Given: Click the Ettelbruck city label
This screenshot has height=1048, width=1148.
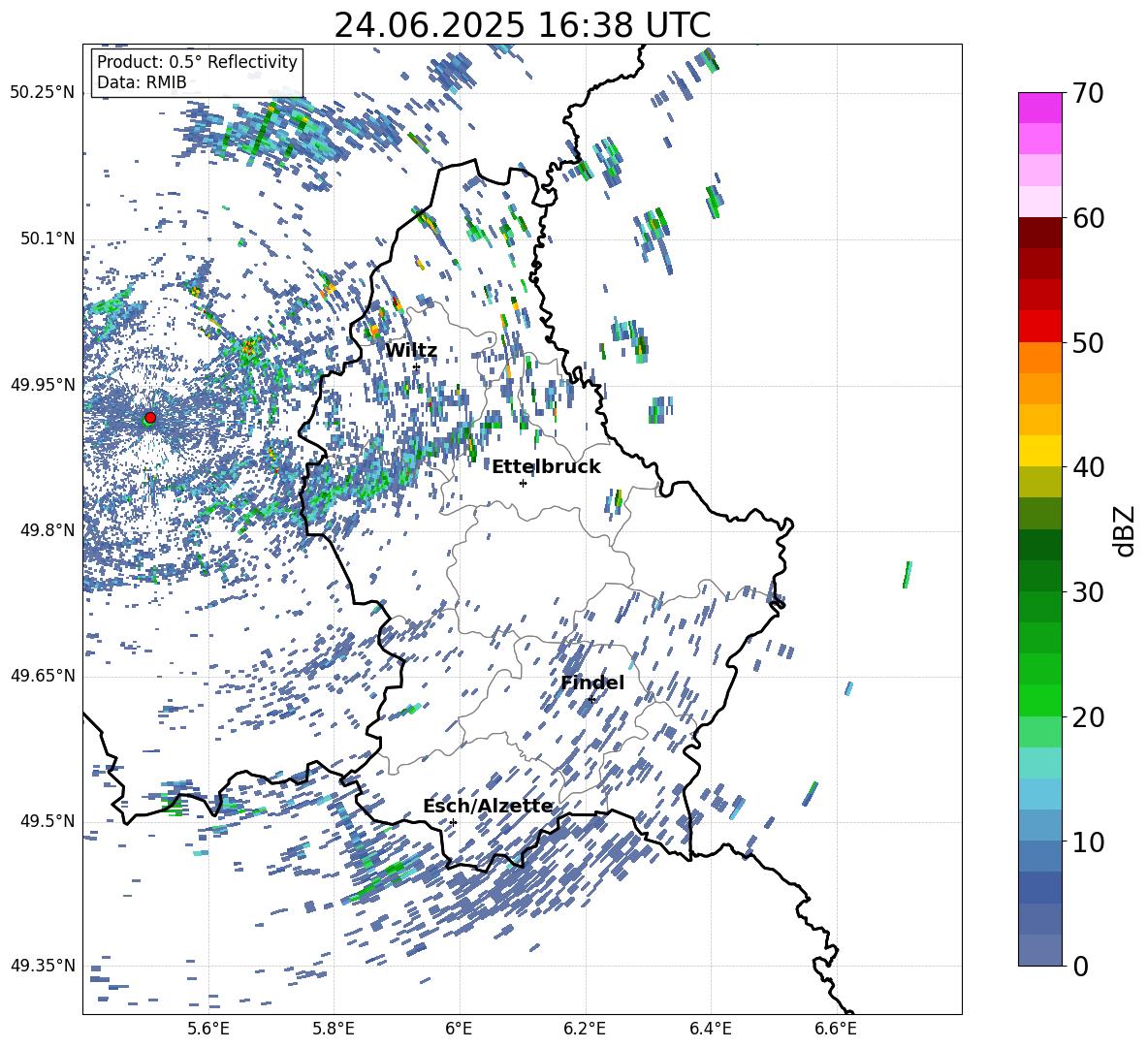Looking at the screenshot, I should (x=546, y=467).
